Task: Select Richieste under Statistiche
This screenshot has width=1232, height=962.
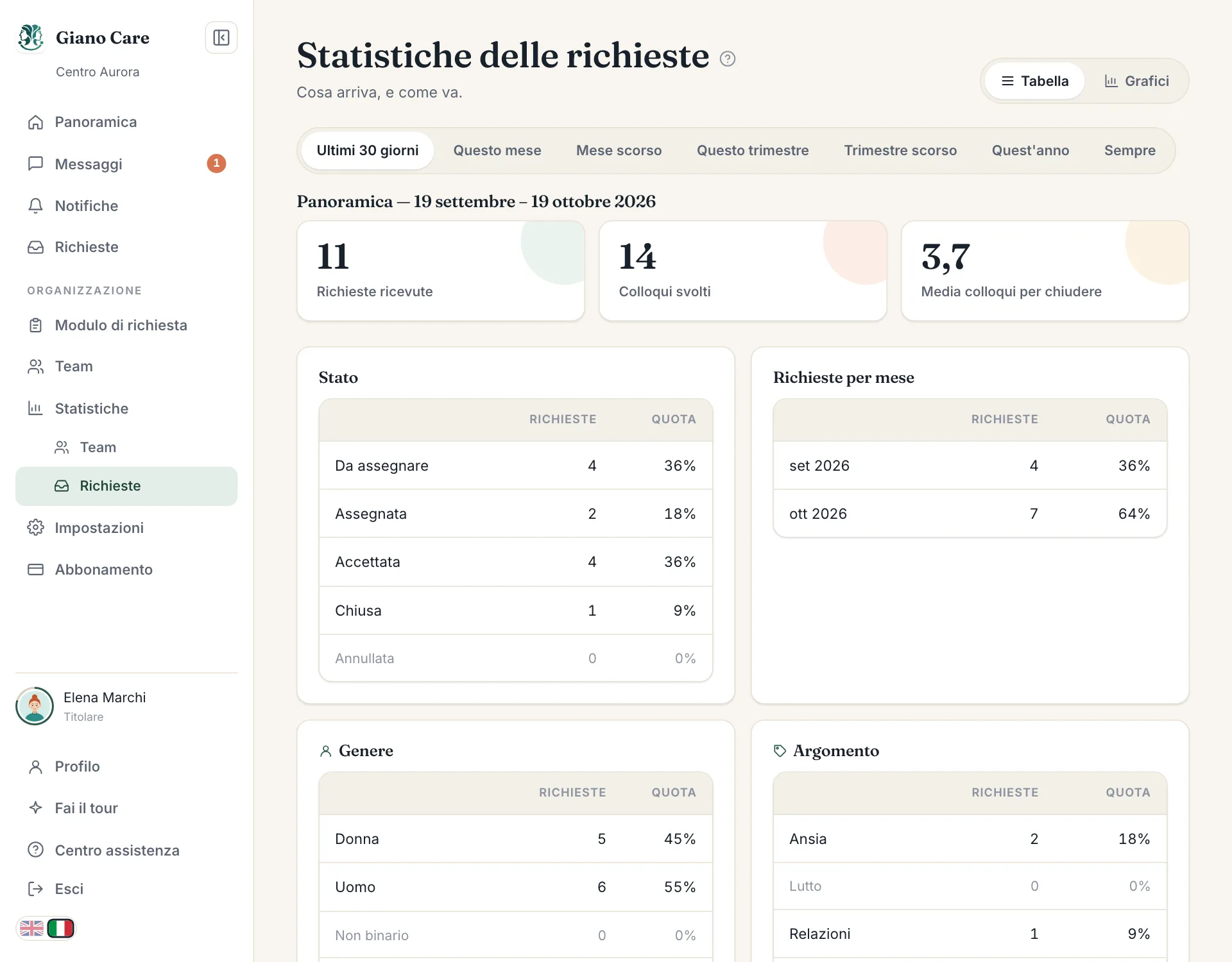Action: (126, 486)
